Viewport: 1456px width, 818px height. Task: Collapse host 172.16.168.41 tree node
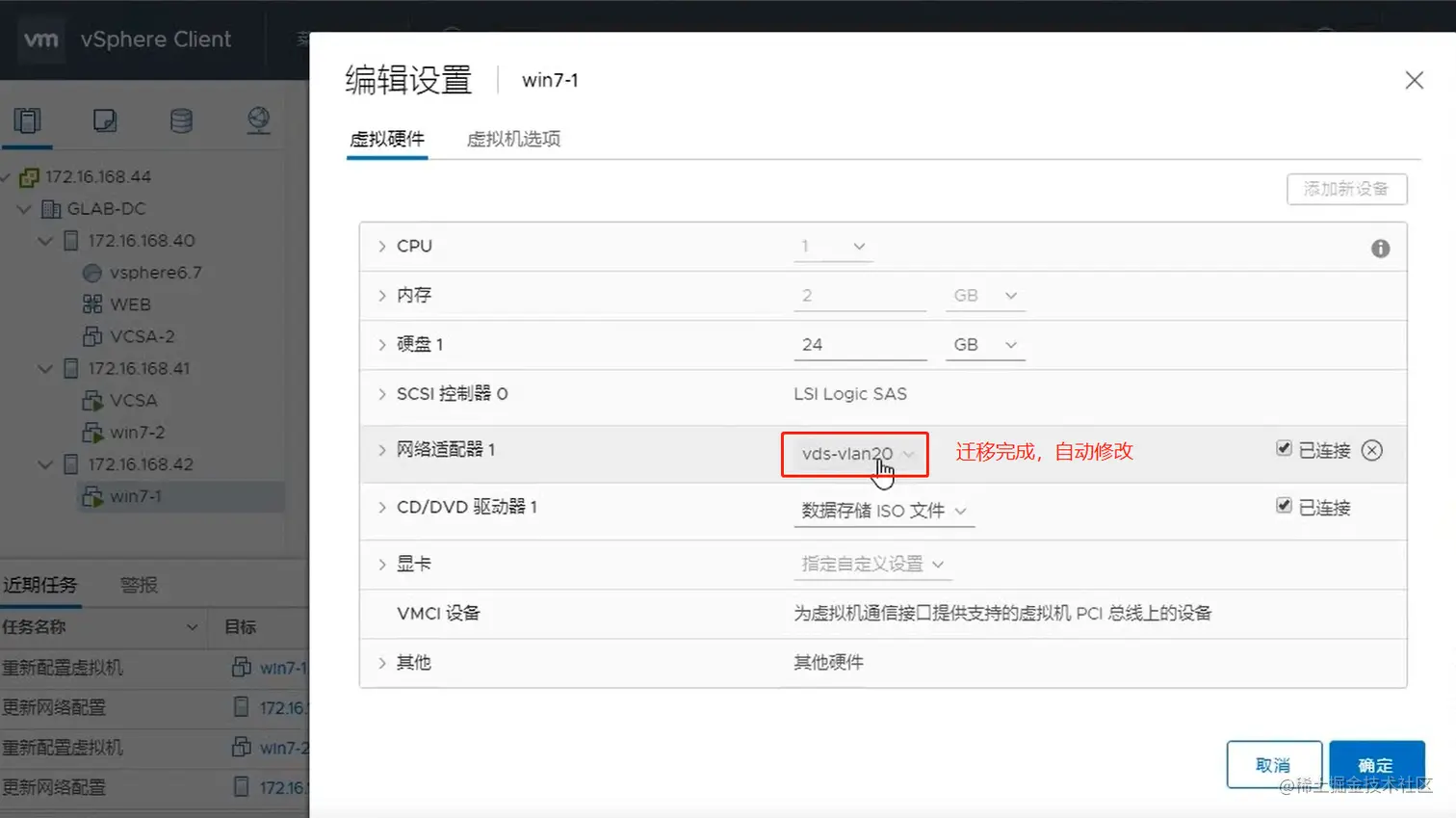pyautogui.click(x=45, y=368)
